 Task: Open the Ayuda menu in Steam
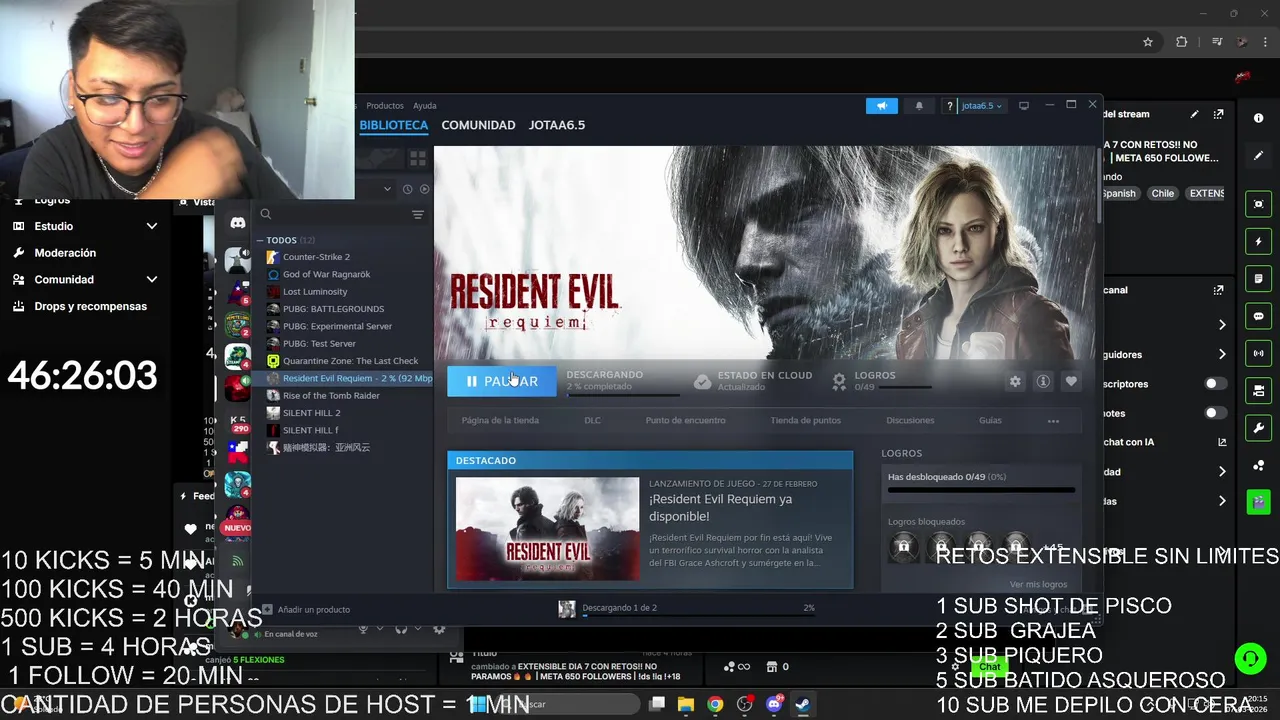pos(425,105)
